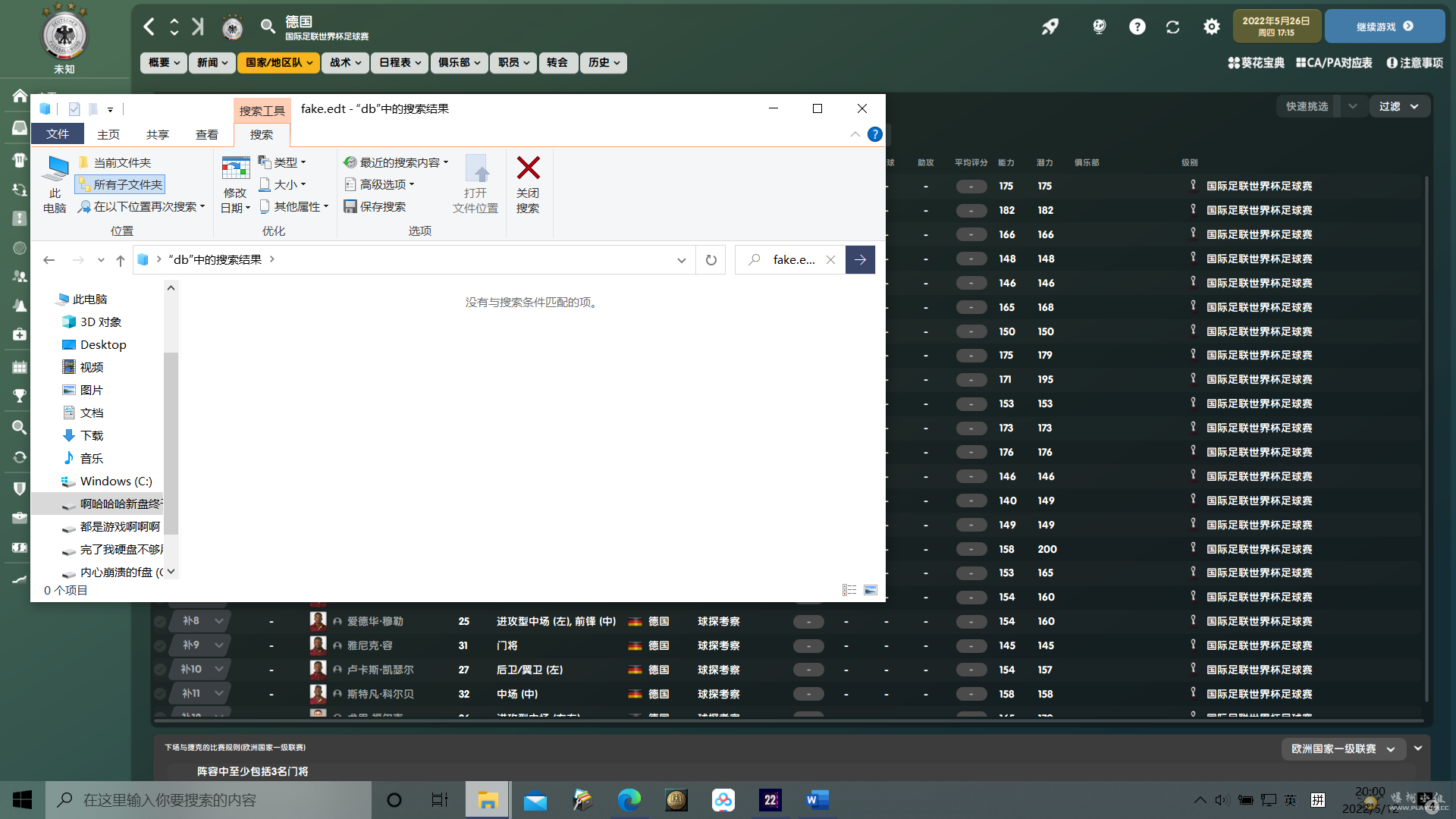Image resolution: width=1456 pixels, height=819 pixels.
Task: Go up one folder level in Explorer
Action: (x=120, y=260)
